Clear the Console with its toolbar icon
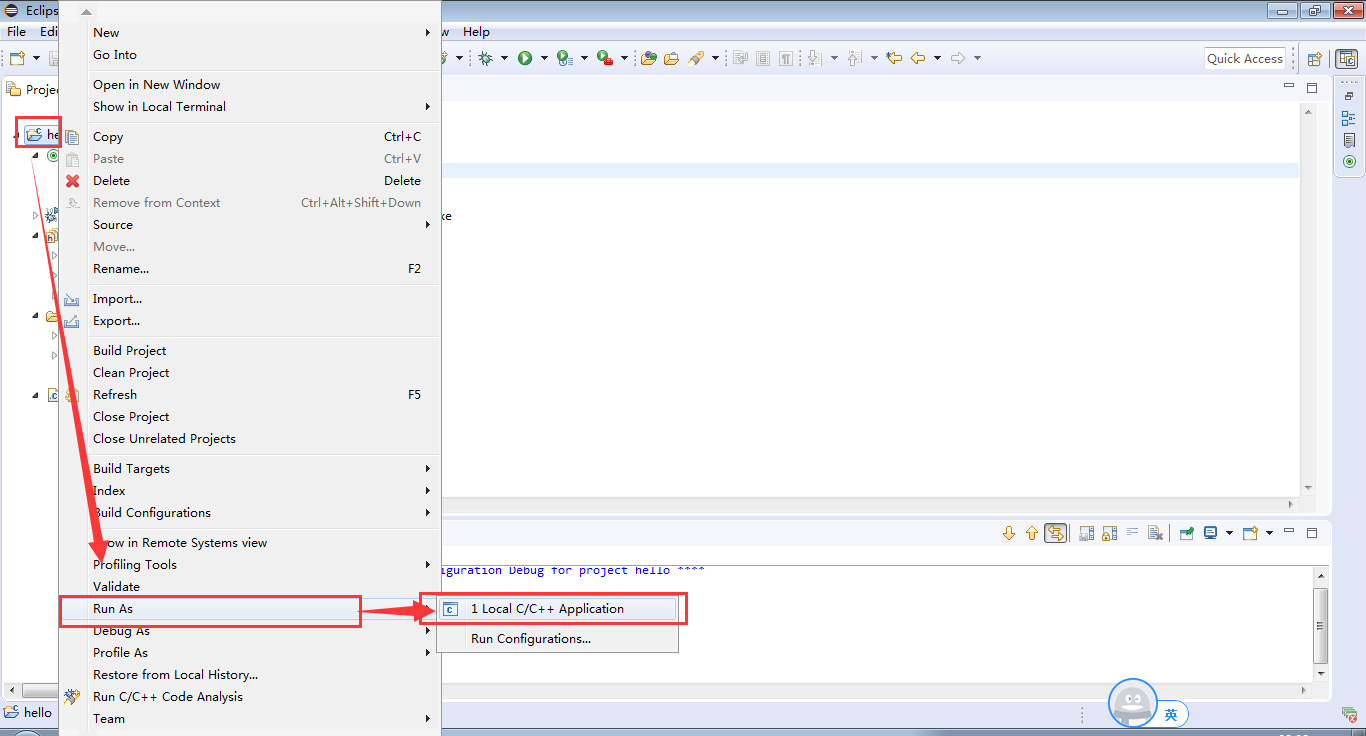Screen dimensions: 1366x736 [x=1156, y=533]
